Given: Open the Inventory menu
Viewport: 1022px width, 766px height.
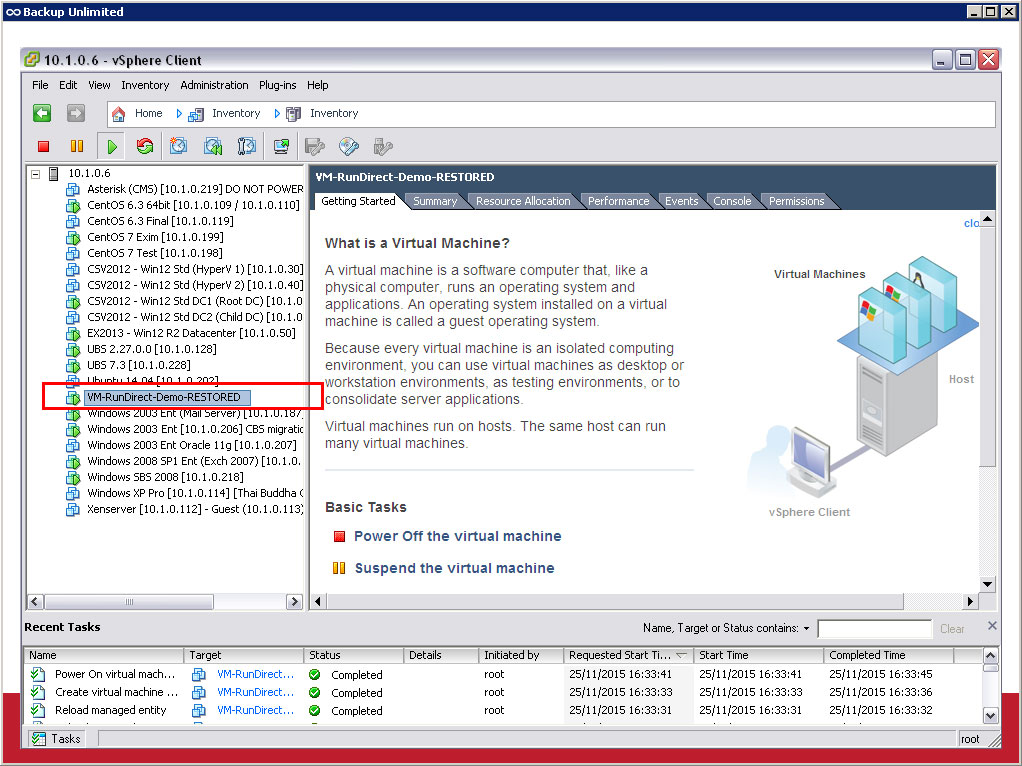Looking at the screenshot, I should pos(145,85).
